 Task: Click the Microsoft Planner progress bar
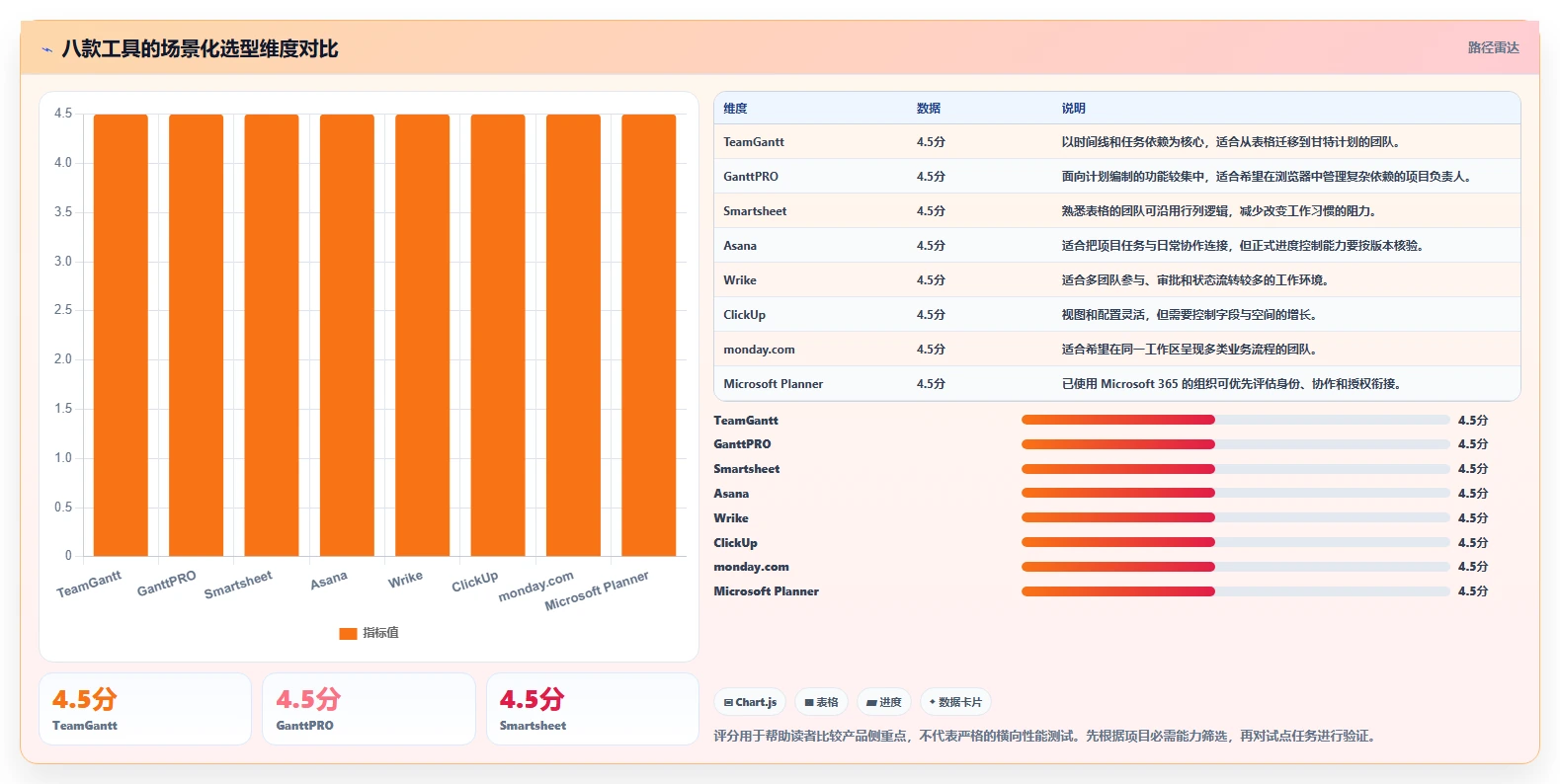click(x=1235, y=591)
